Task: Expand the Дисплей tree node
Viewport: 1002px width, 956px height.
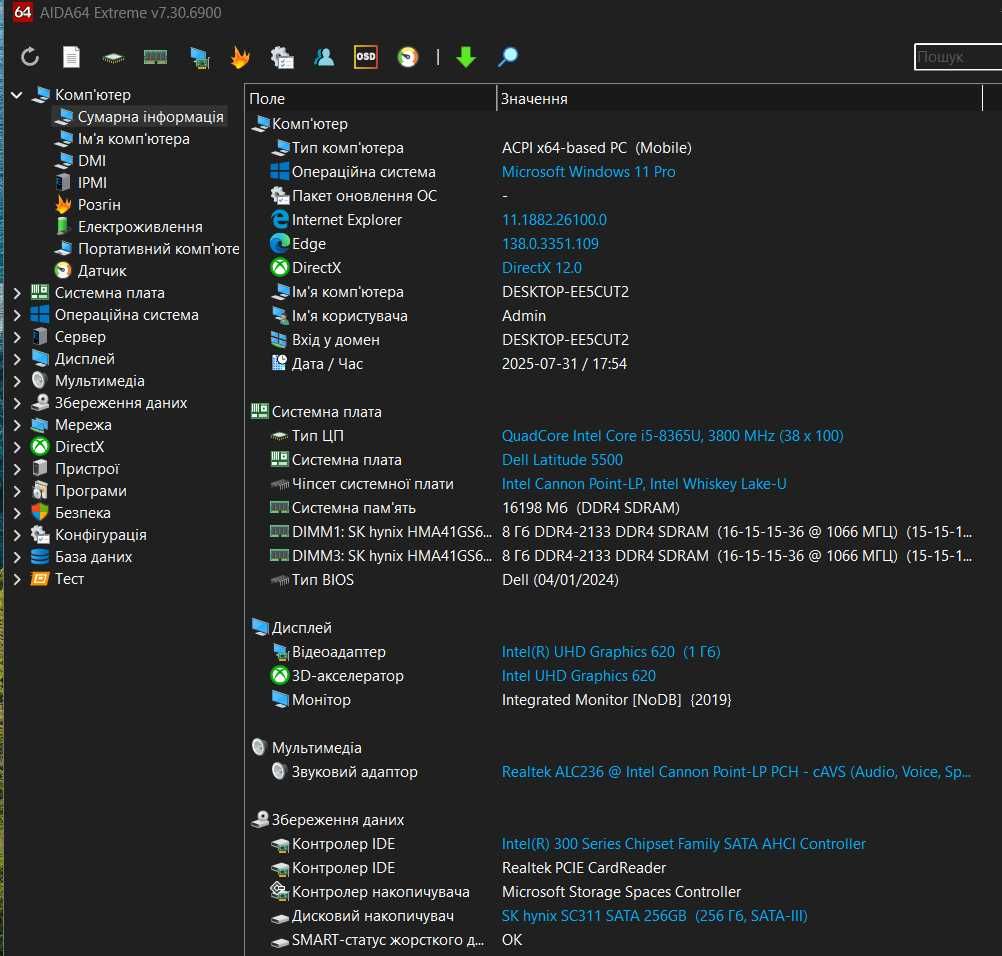Action: [17, 359]
